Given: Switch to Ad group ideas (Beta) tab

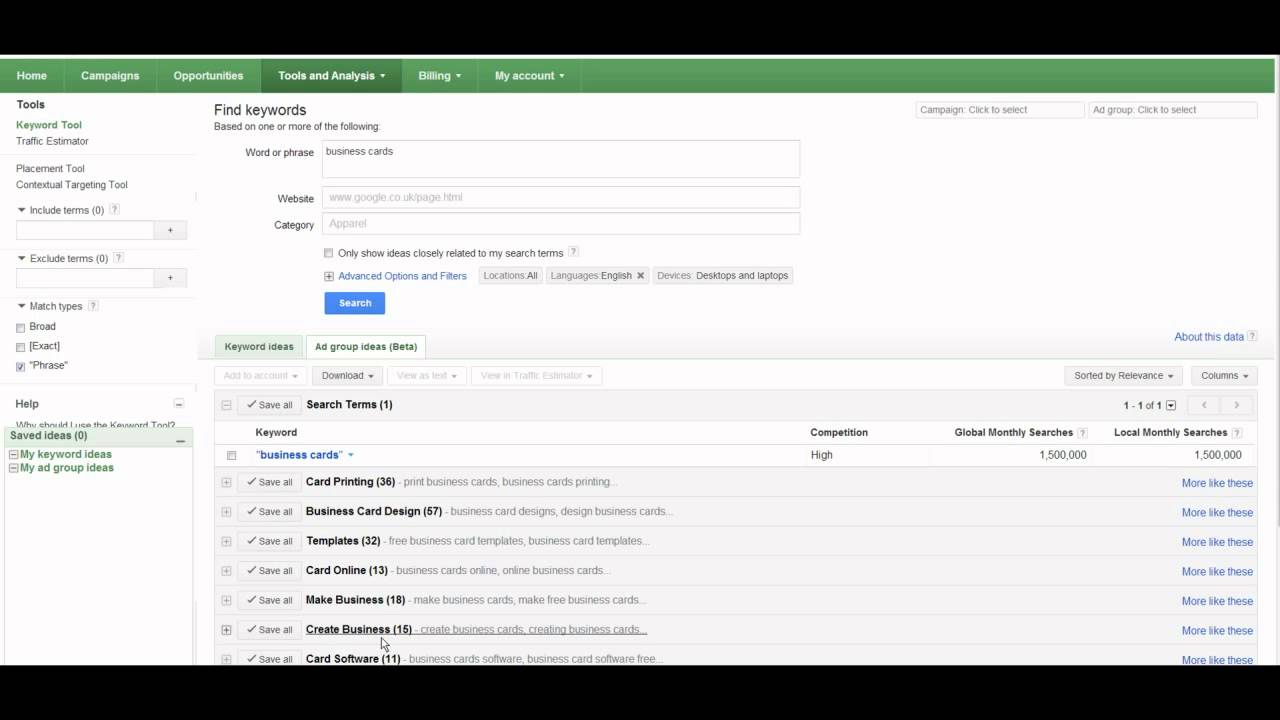Looking at the screenshot, I should (366, 347).
